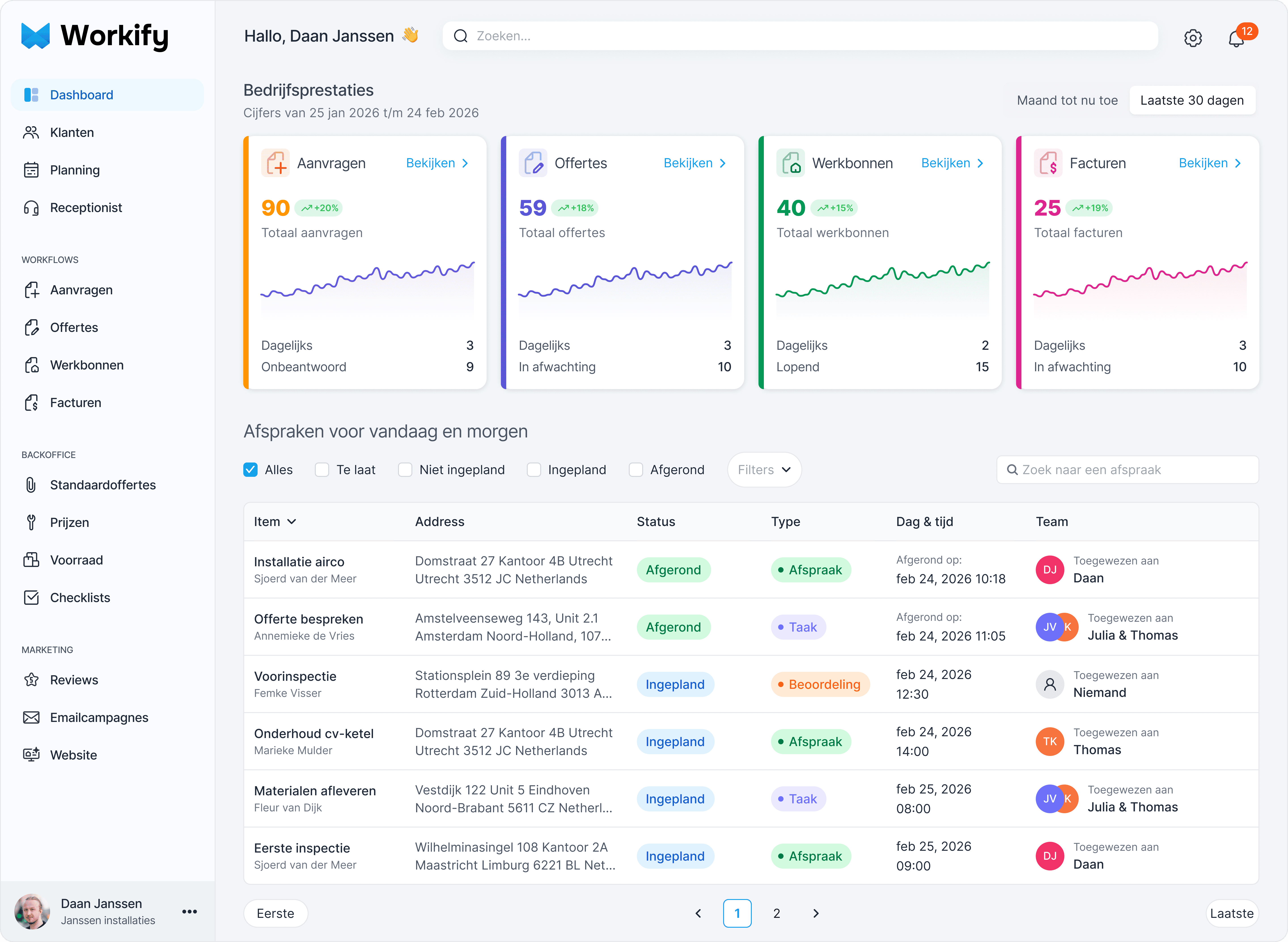Click Bekijken link on Aanvragen card
This screenshot has width=1288, height=942.
[x=437, y=163]
